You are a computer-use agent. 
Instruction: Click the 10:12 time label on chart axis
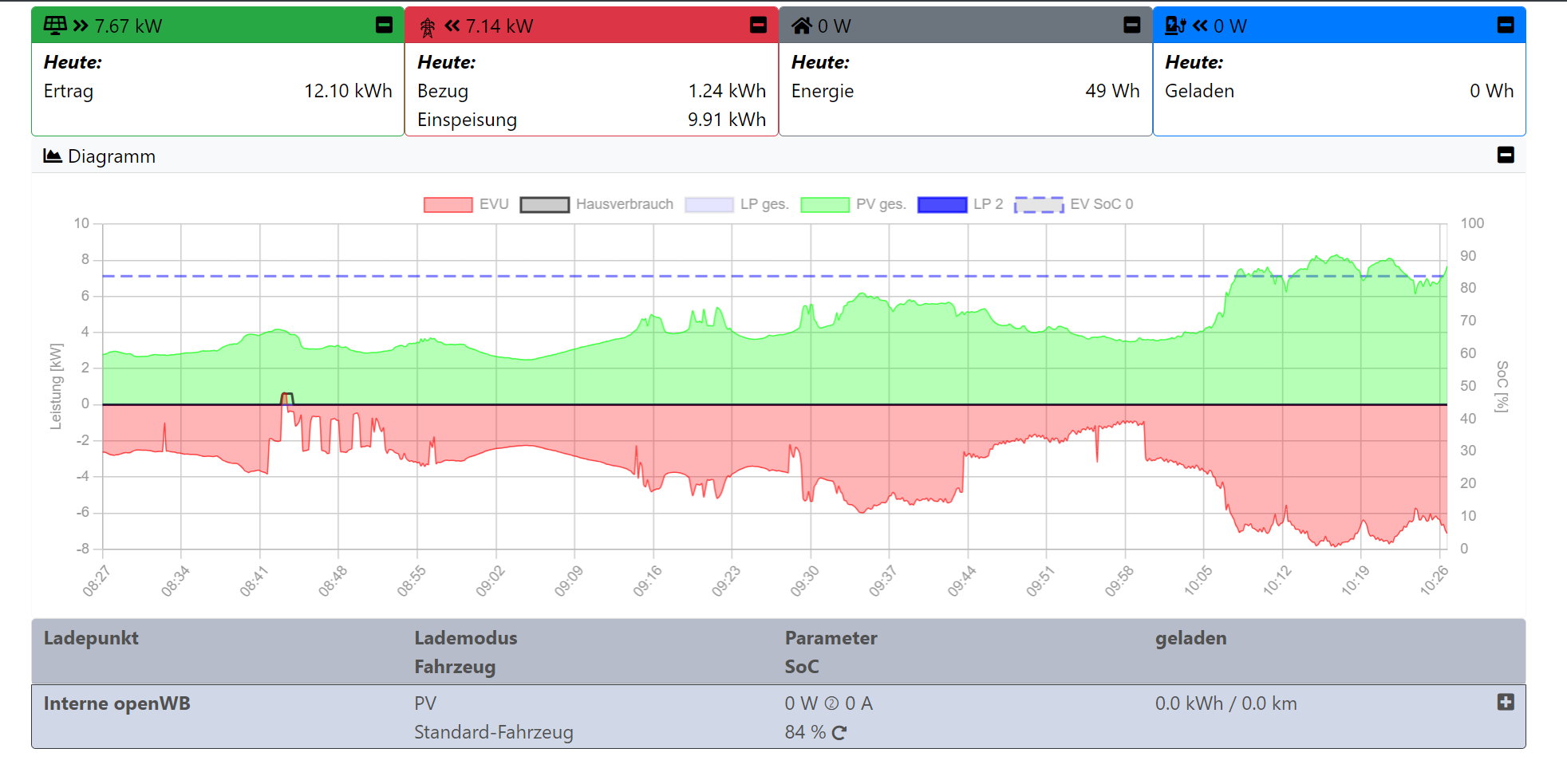point(1277,581)
